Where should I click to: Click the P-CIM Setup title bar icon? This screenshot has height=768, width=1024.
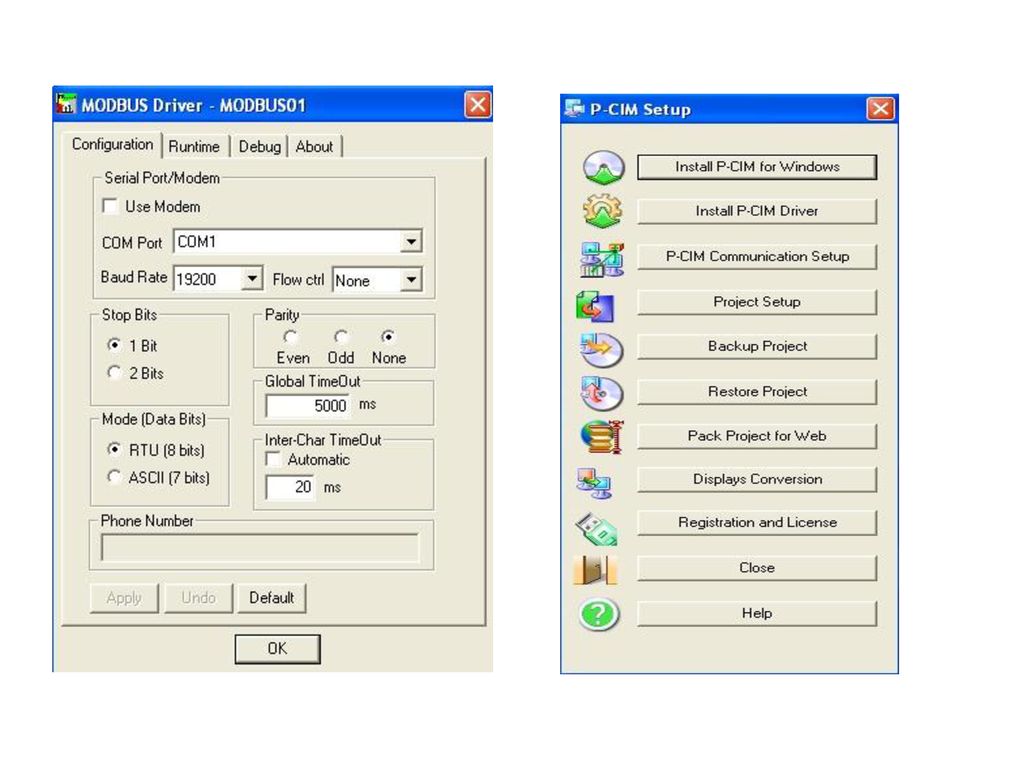pyautogui.click(x=574, y=108)
